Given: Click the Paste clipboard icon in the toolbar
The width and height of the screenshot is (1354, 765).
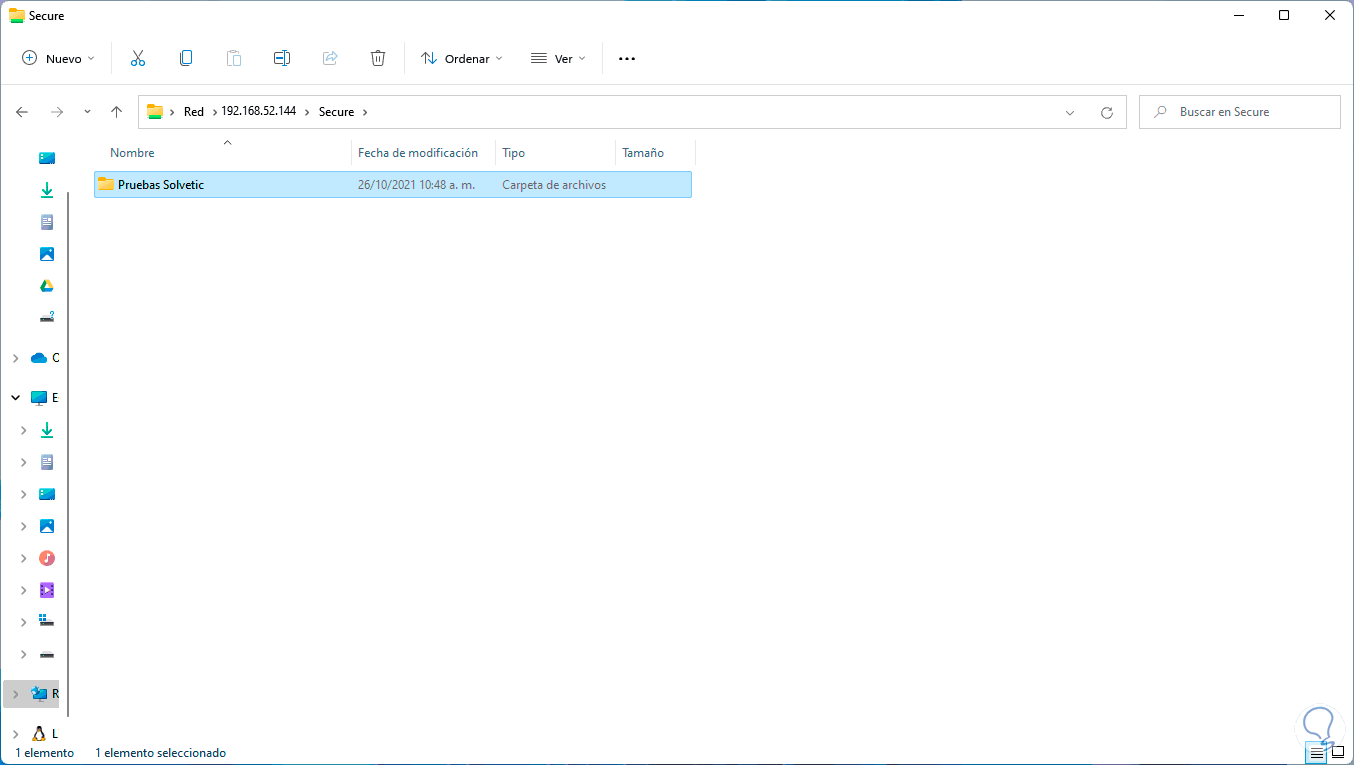Looking at the screenshot, I should (234, 58).
